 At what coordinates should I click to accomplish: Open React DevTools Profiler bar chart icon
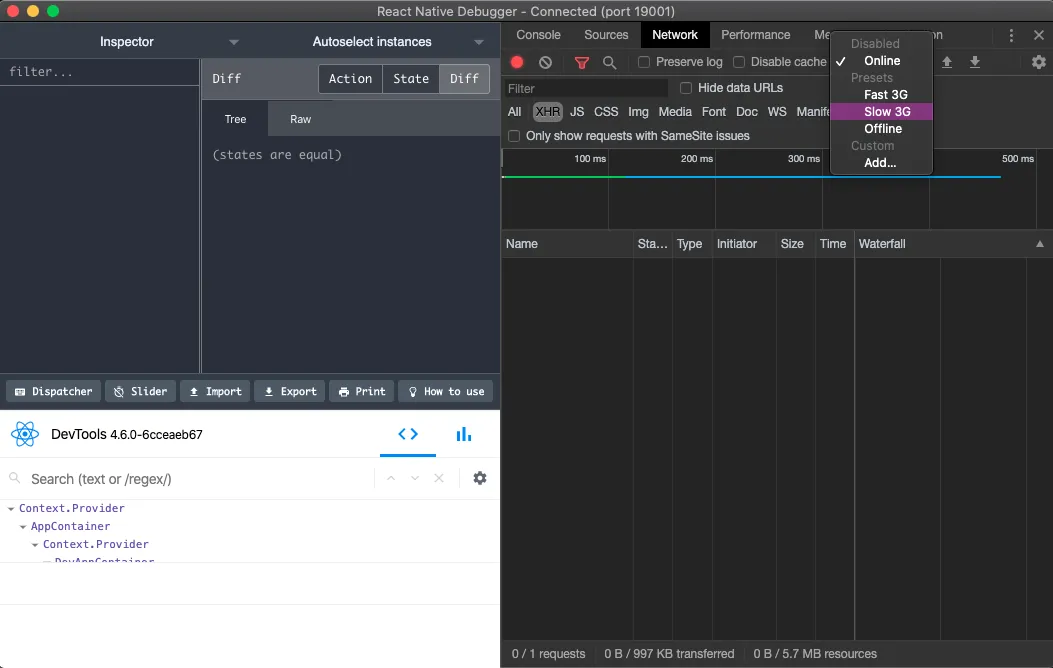[463, 434]
